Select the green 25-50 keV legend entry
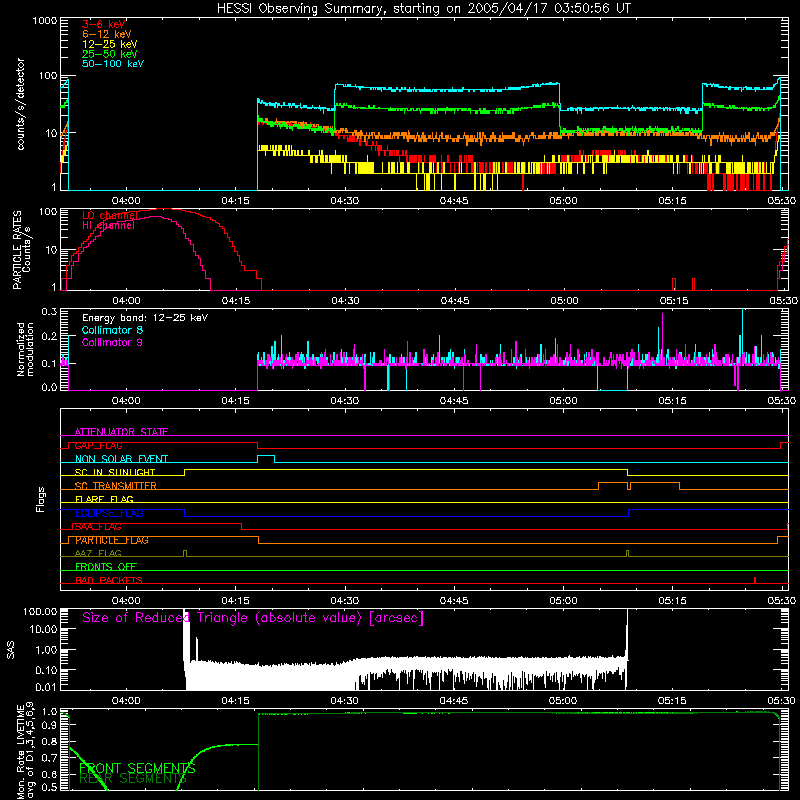 pyautogui.click(x=110, y=54)
